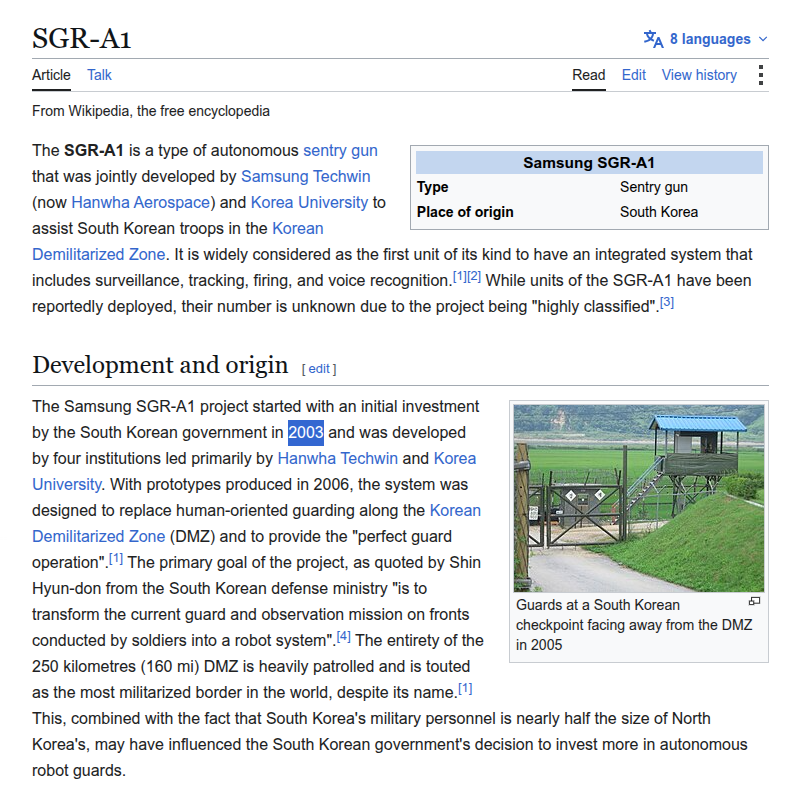Switch to the Talk tab
Image resolution: width=785 pixels, height=810 pixels.
[x=99, y=75]
